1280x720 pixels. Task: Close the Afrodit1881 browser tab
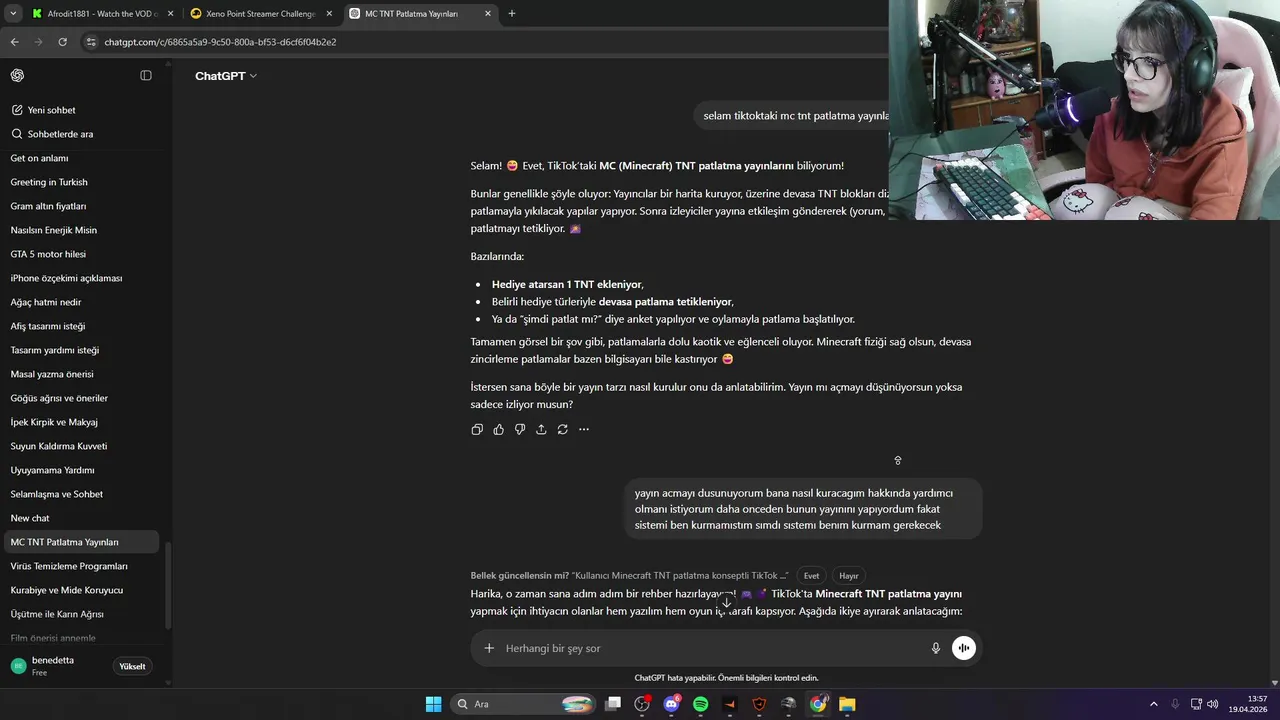170,14
